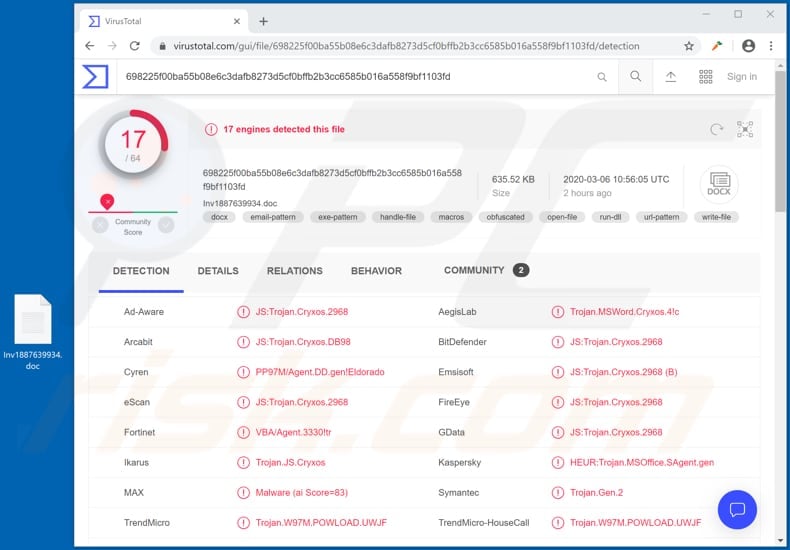Click Arcabit JS:Trojan.Cryxos.DB98 result

pos(303,342)
